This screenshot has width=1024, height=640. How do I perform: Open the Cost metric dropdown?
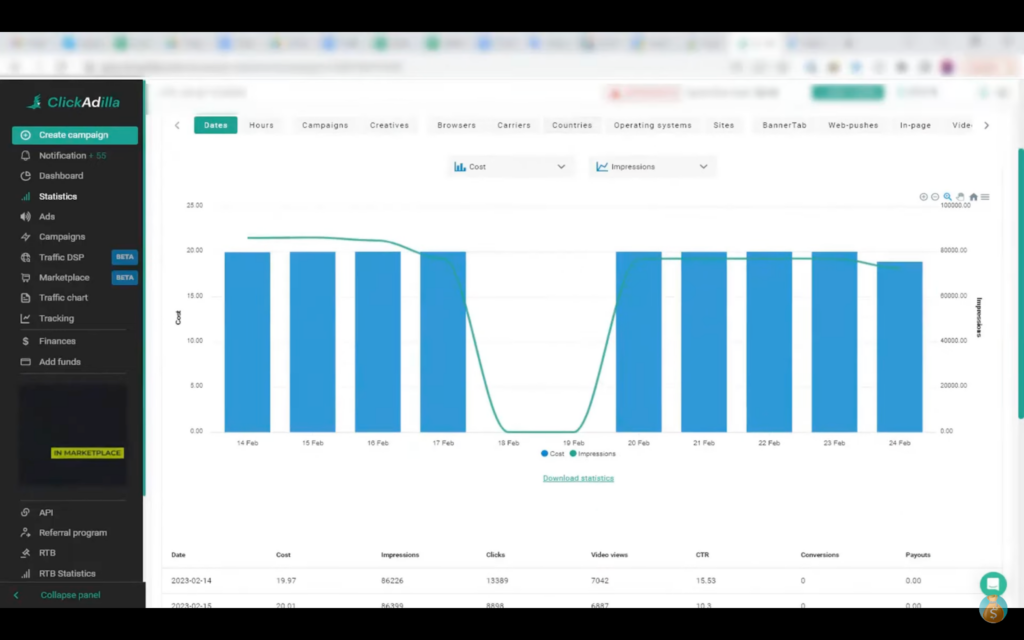[x=509, y=167]
